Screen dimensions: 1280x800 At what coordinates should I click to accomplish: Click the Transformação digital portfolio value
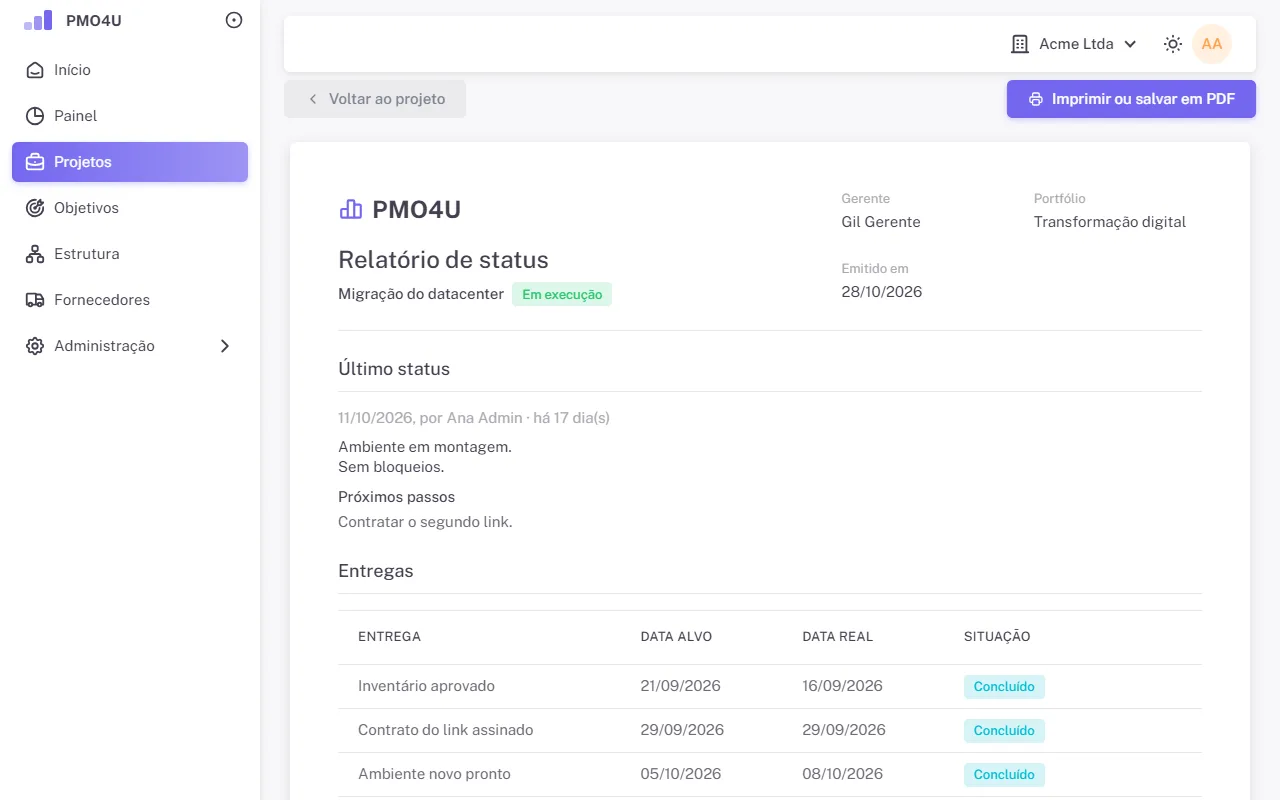[x=1110, y=222]
